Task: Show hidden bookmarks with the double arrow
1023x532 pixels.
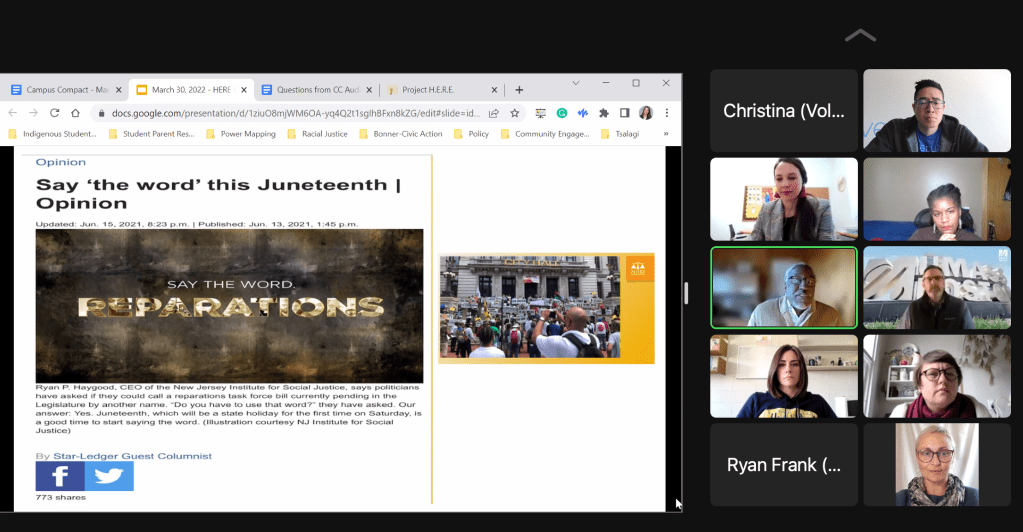Action: 666,134
